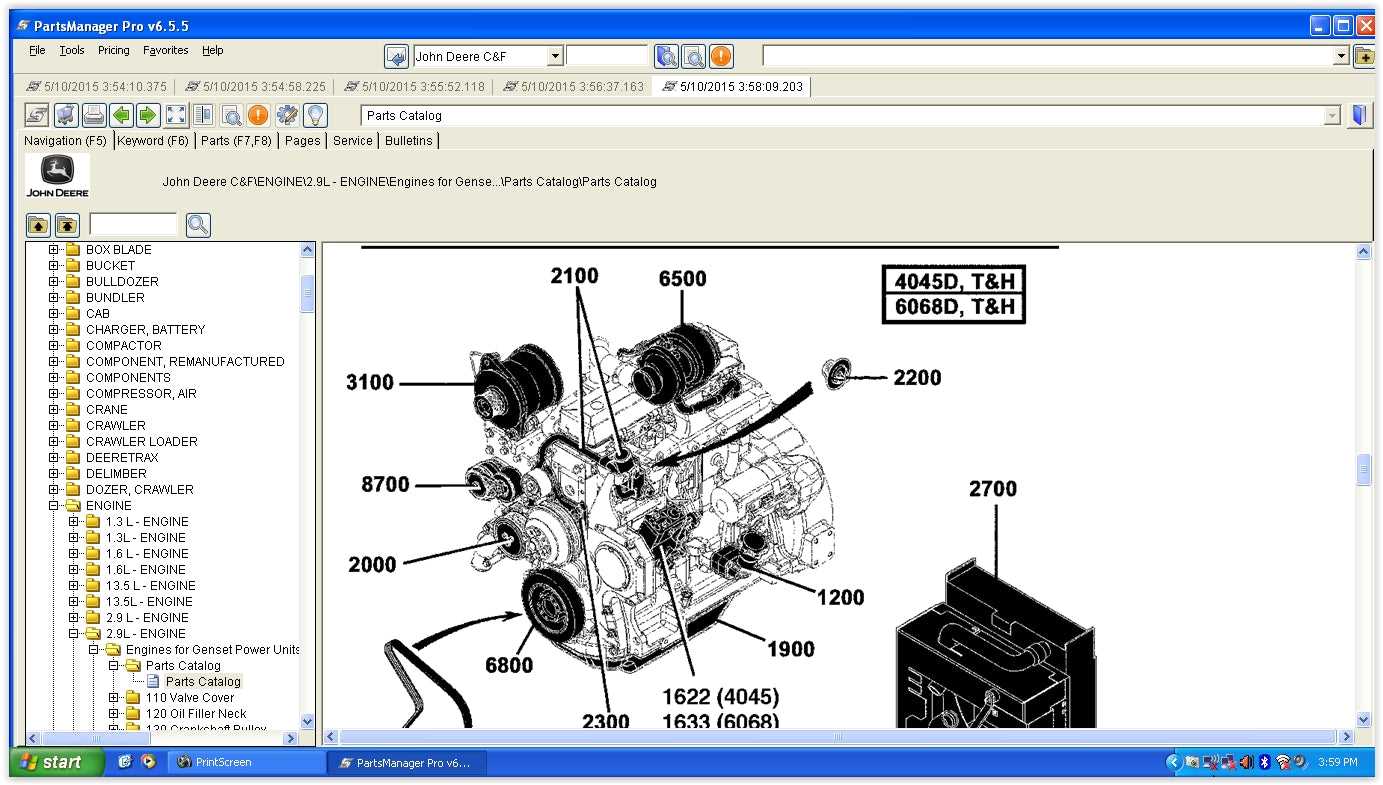Click the orange exclamation icon in the second toolbar

click(258, 115)
